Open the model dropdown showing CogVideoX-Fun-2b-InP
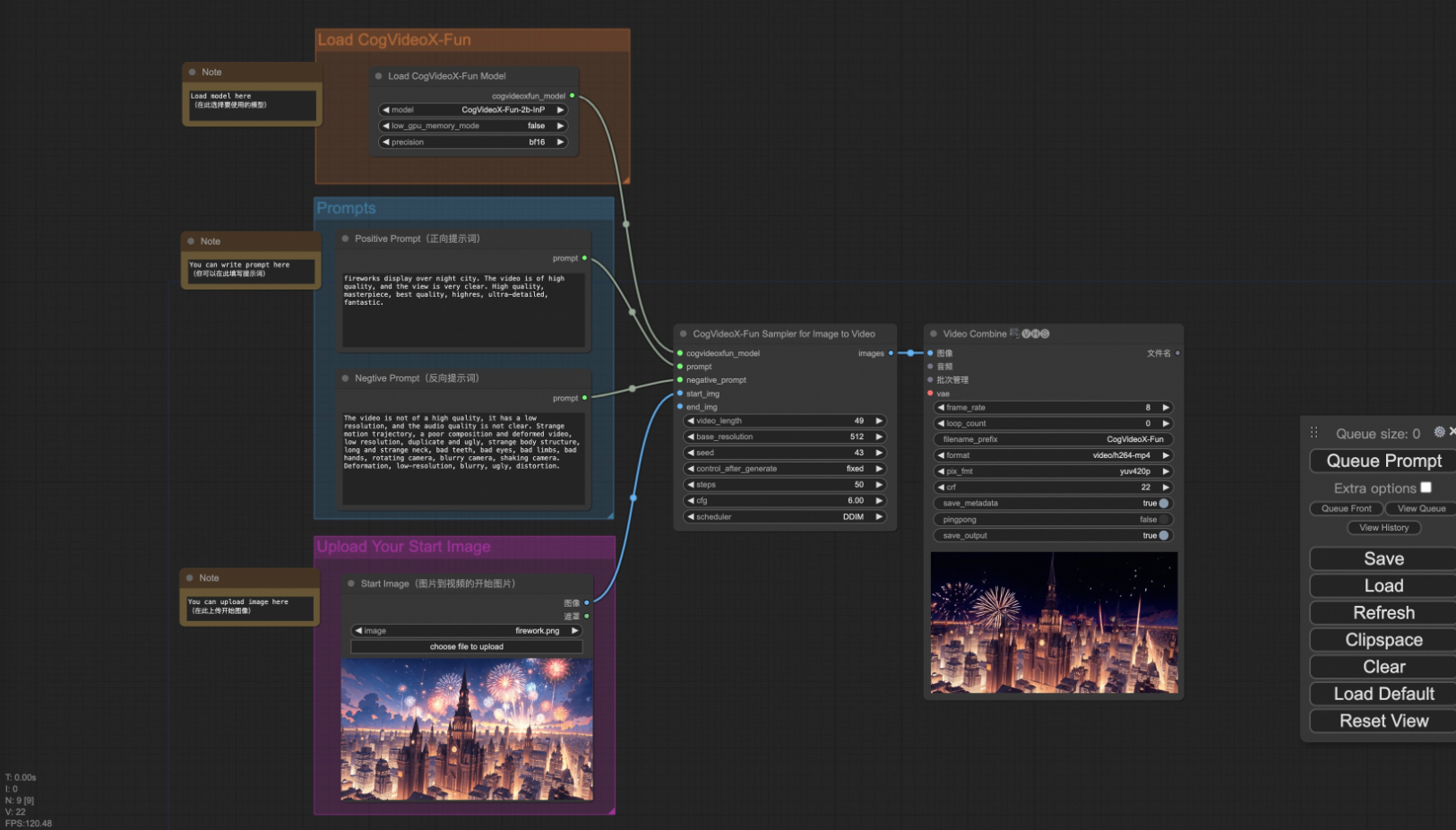Viewport: 1456px width, 830px height. [473, 110]
